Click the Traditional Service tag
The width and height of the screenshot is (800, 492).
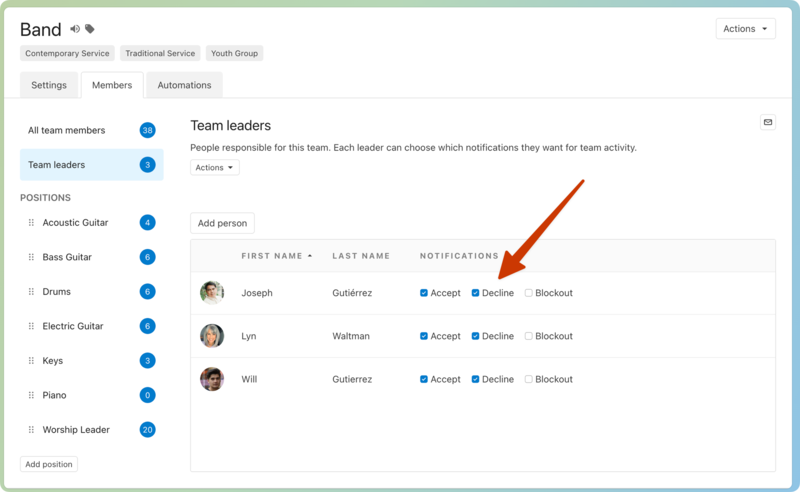click(x=160, y=53)
